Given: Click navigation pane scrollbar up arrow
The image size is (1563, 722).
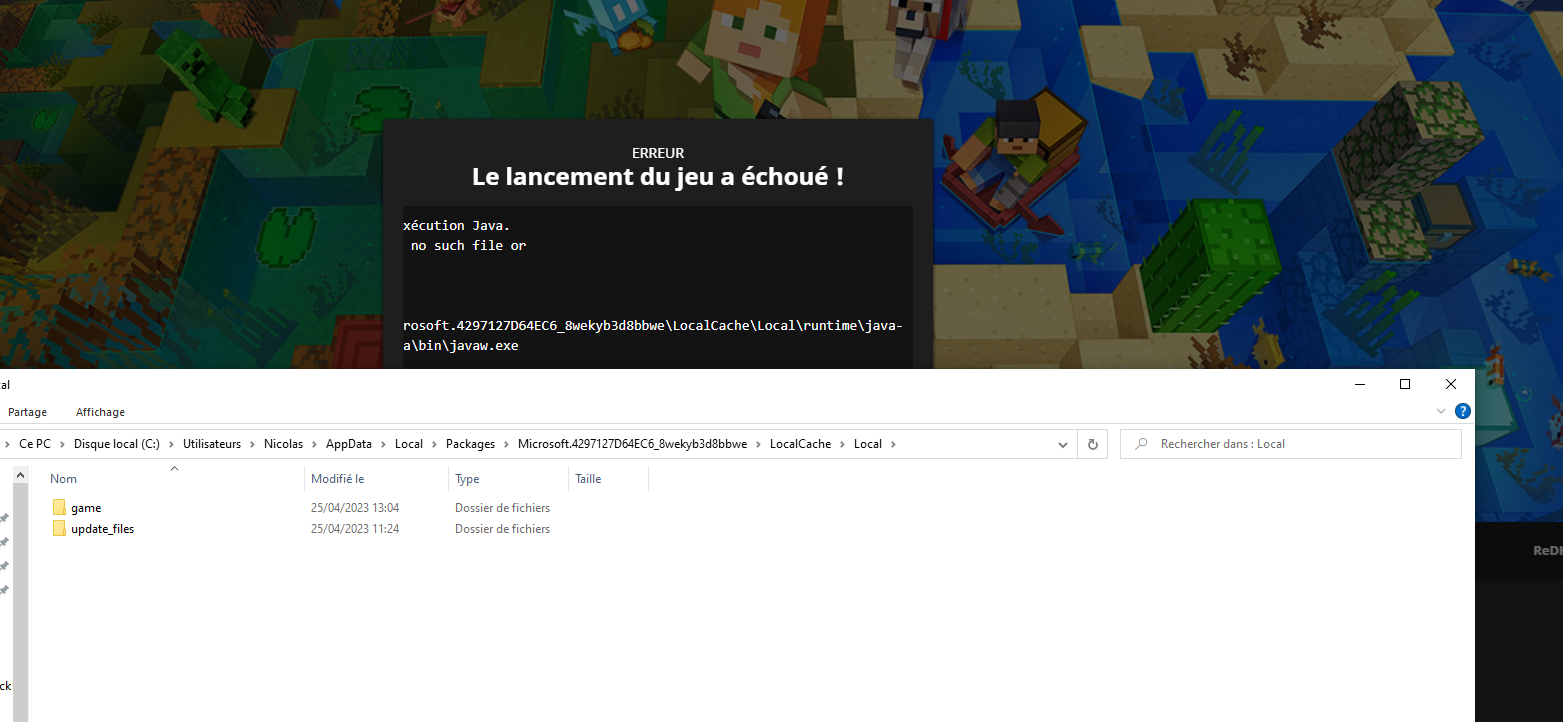Looking at the screenshot, I should tap(21, 477).
